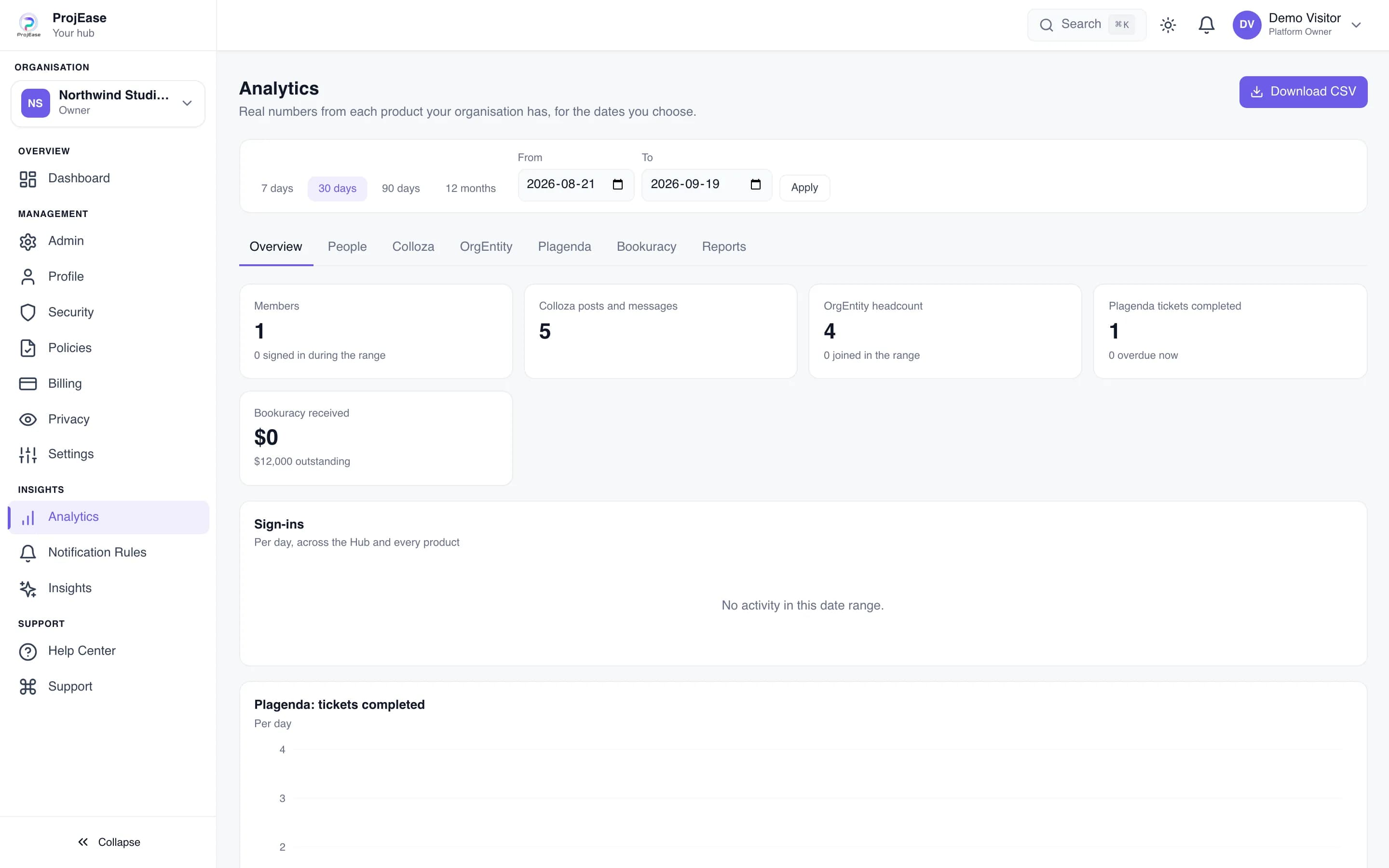Click the ProjEase logo icon

tap(29, 25)
